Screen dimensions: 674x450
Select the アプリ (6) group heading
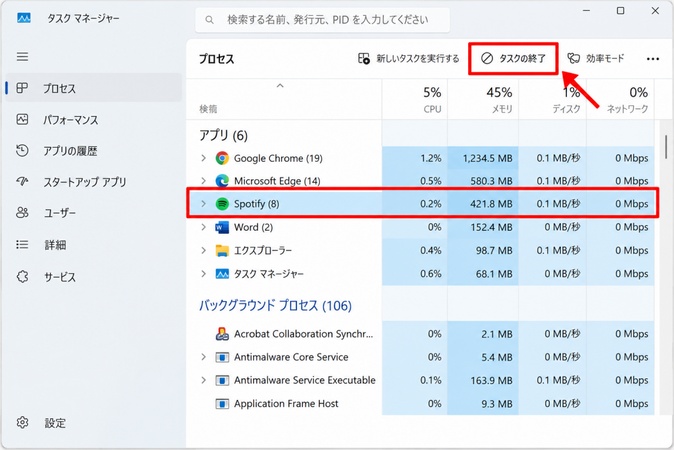[223, 135]
